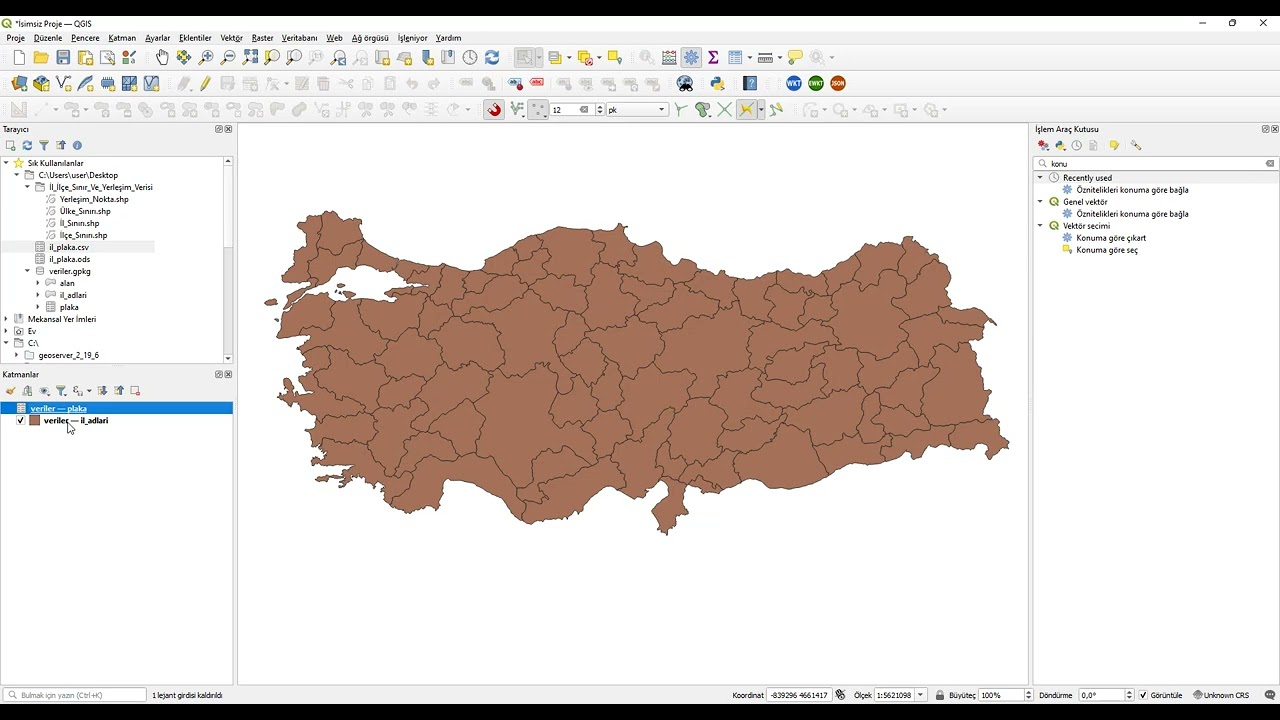Open the Veritabanı menu

click(299, 38)
